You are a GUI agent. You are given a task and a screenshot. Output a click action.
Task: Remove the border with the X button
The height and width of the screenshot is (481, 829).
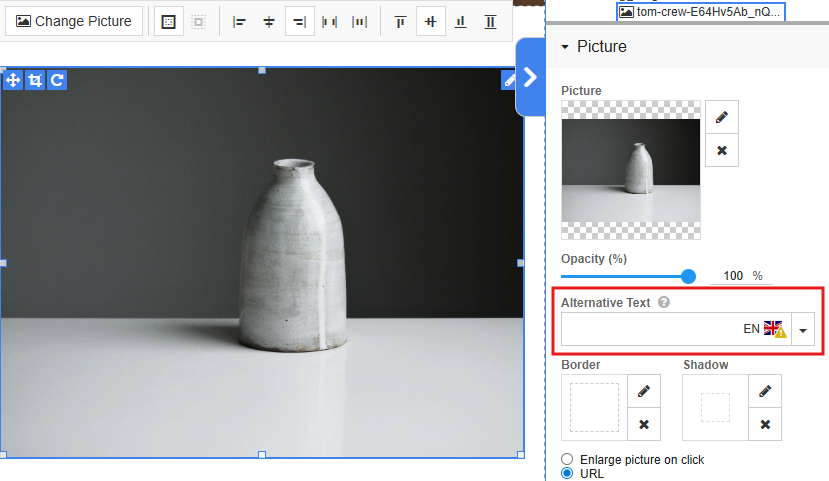point(644,424)
